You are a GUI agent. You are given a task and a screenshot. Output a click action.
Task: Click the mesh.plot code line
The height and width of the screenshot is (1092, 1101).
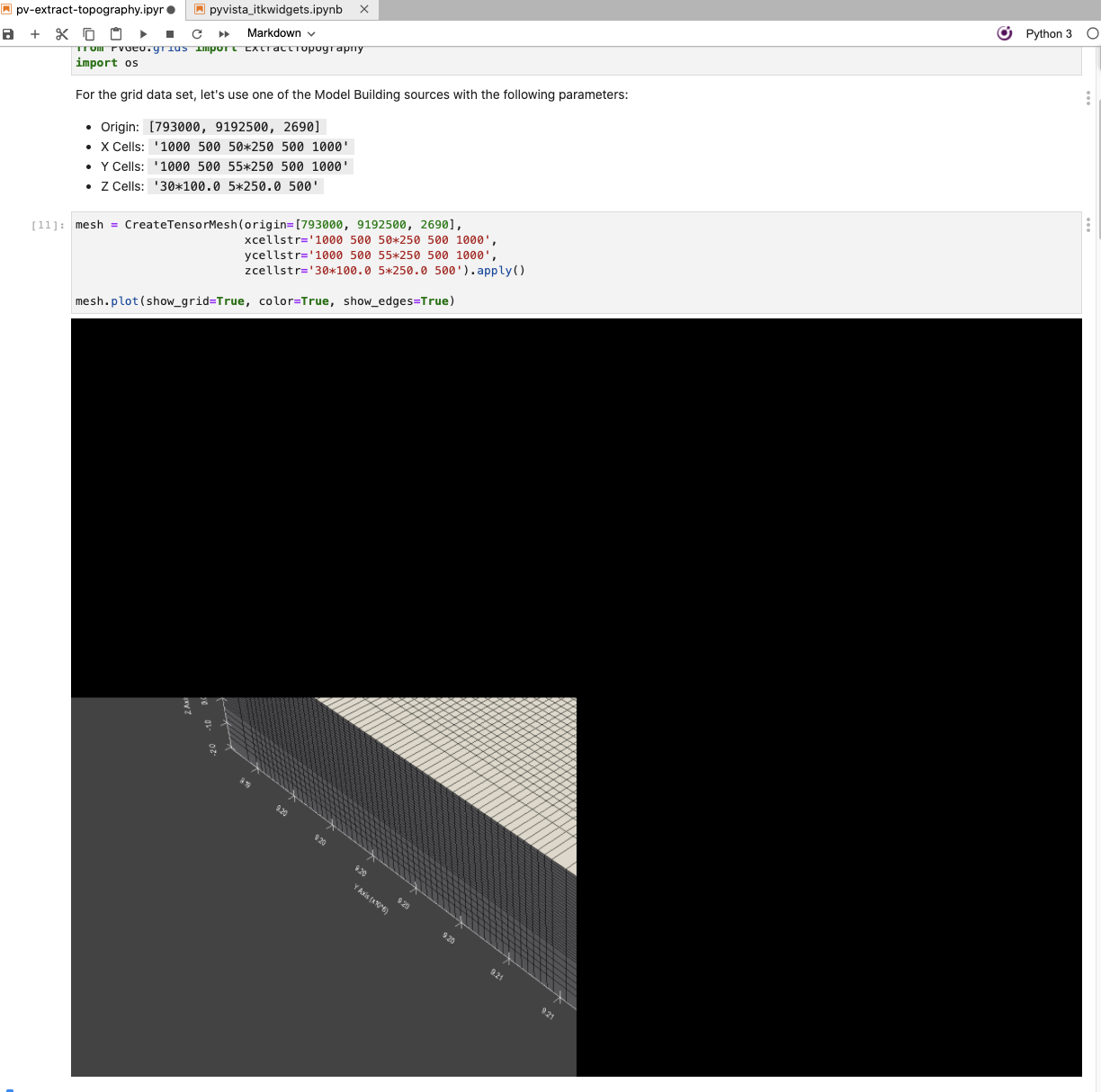265,301
